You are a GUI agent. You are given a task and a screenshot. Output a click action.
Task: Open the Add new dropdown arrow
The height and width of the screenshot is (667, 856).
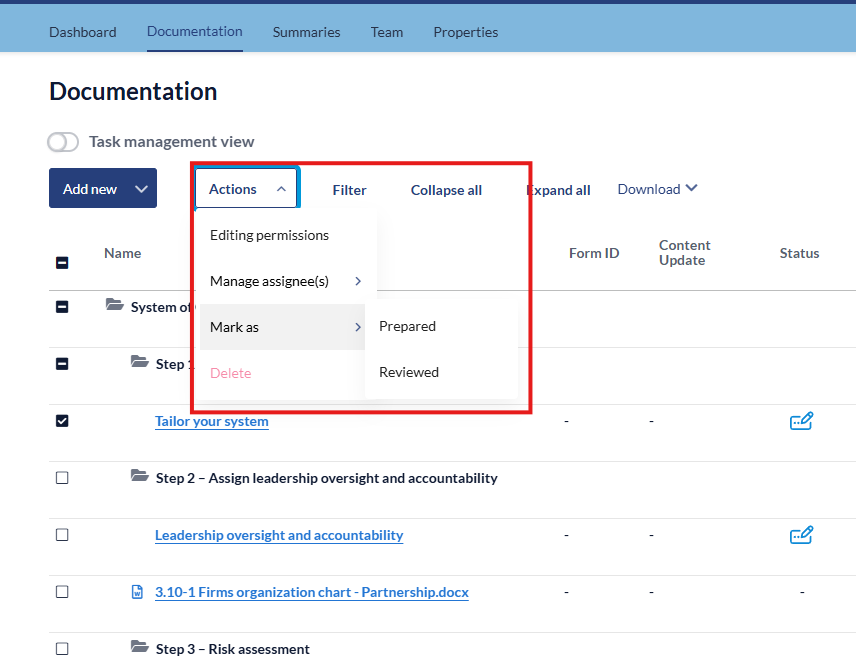coord(141,189)
